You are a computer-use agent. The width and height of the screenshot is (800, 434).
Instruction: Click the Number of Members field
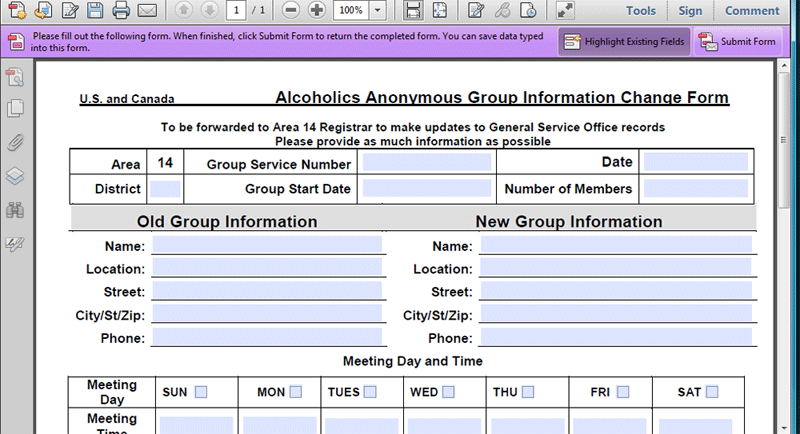[x=696, y=188]
